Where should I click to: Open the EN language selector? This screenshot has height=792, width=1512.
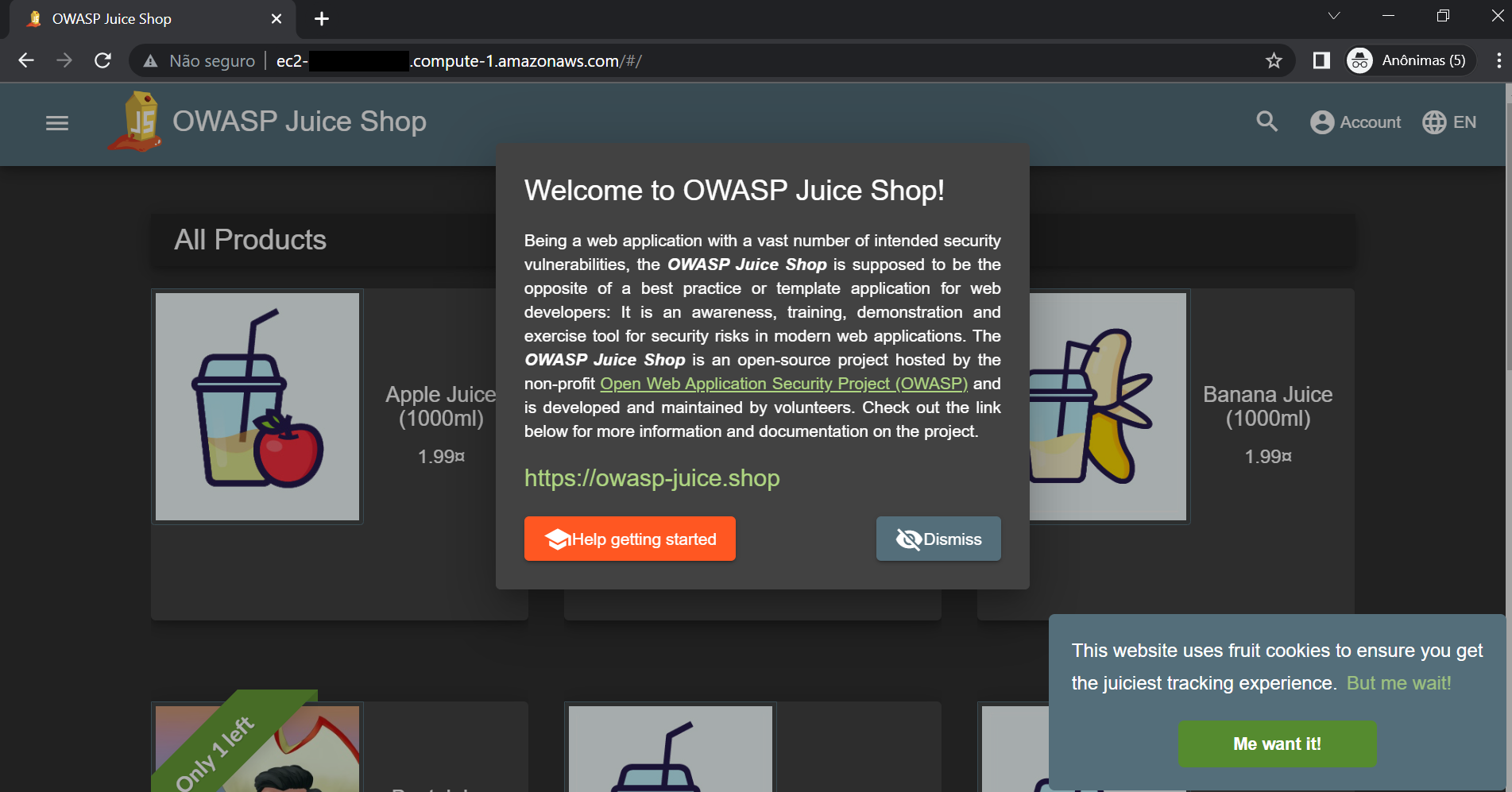point(1449,122)
